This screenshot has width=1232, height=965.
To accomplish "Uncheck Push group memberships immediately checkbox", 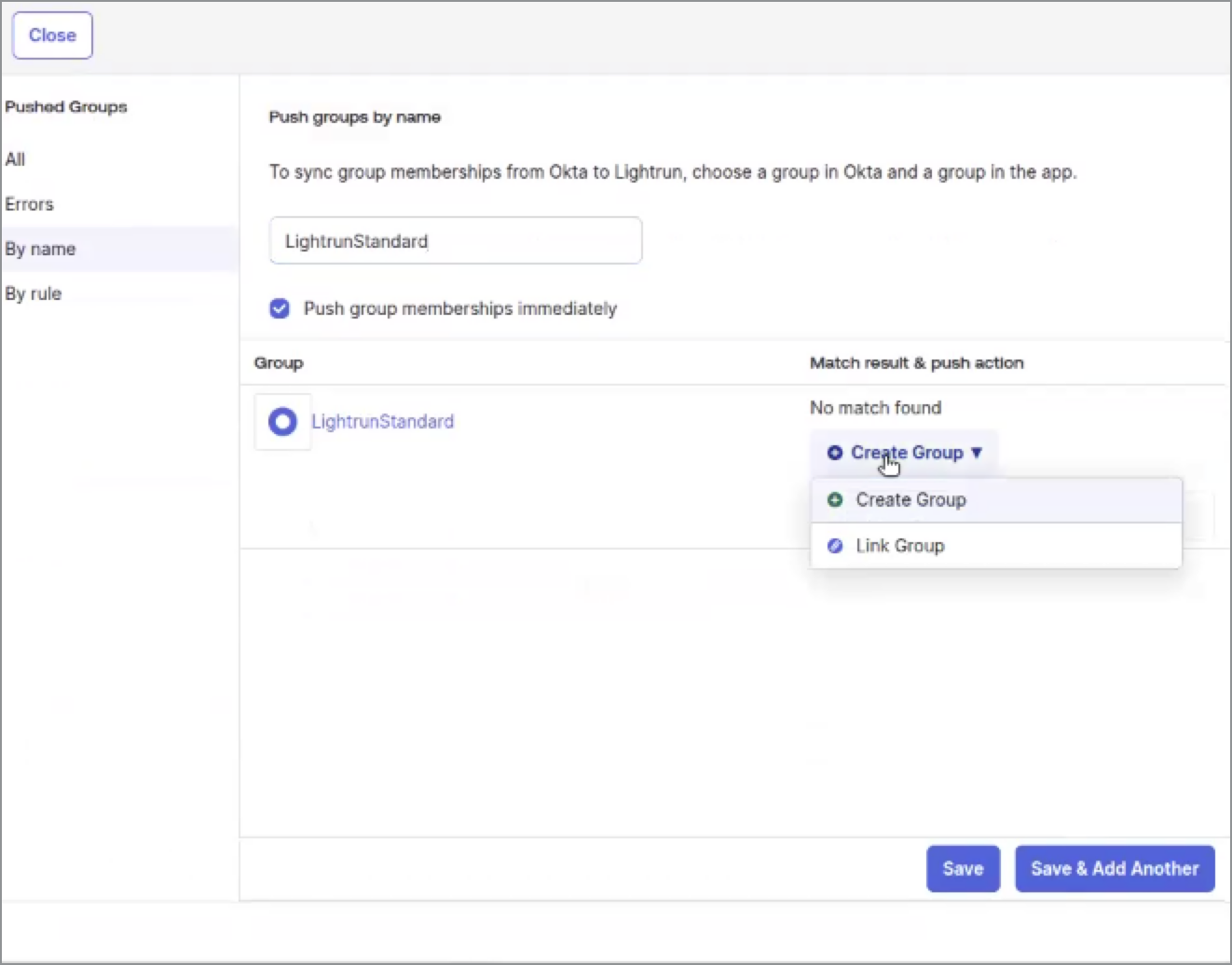I will tap(280, 308).
